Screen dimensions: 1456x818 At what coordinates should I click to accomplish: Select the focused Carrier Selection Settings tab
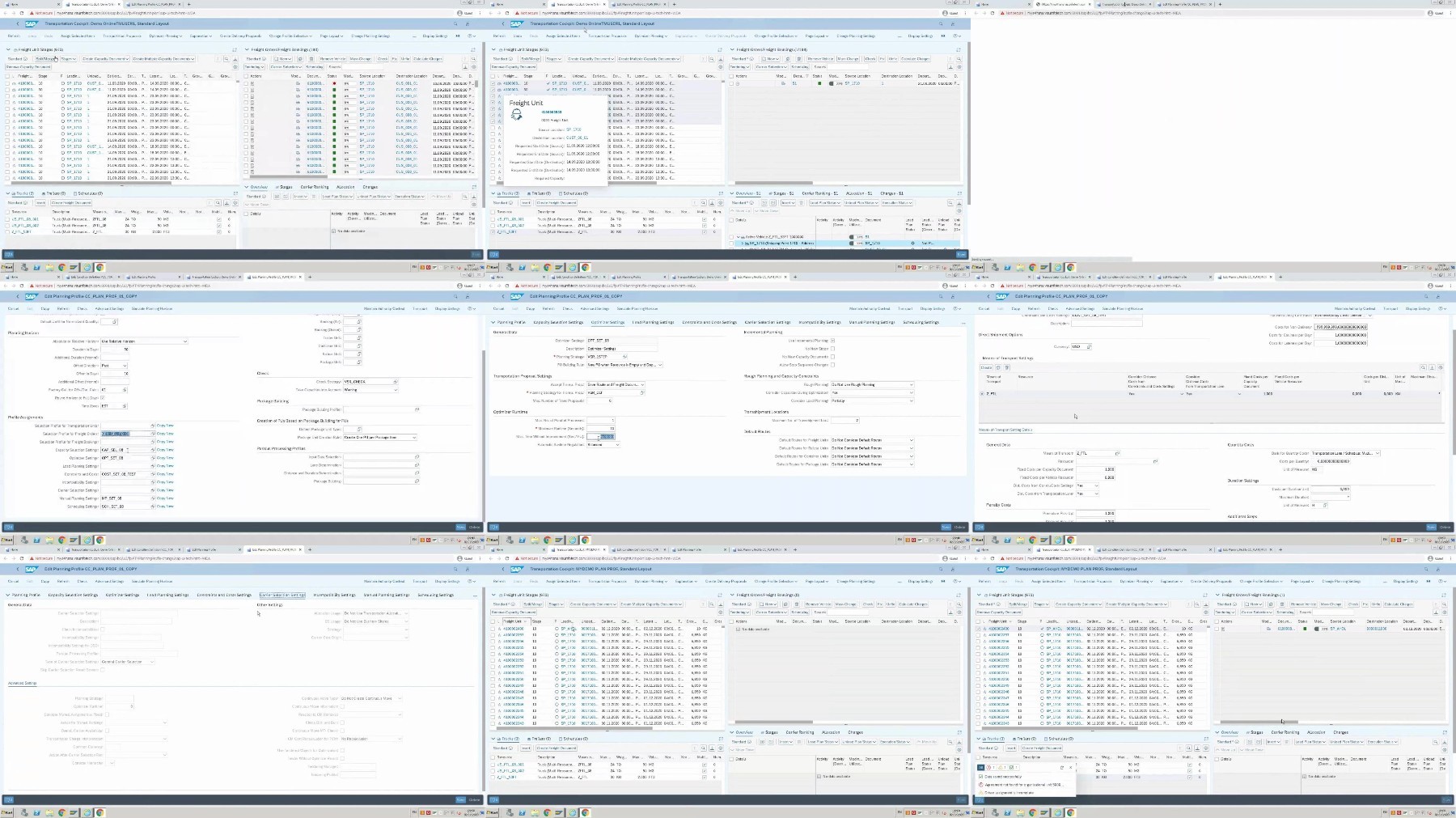tap(282, 595)
